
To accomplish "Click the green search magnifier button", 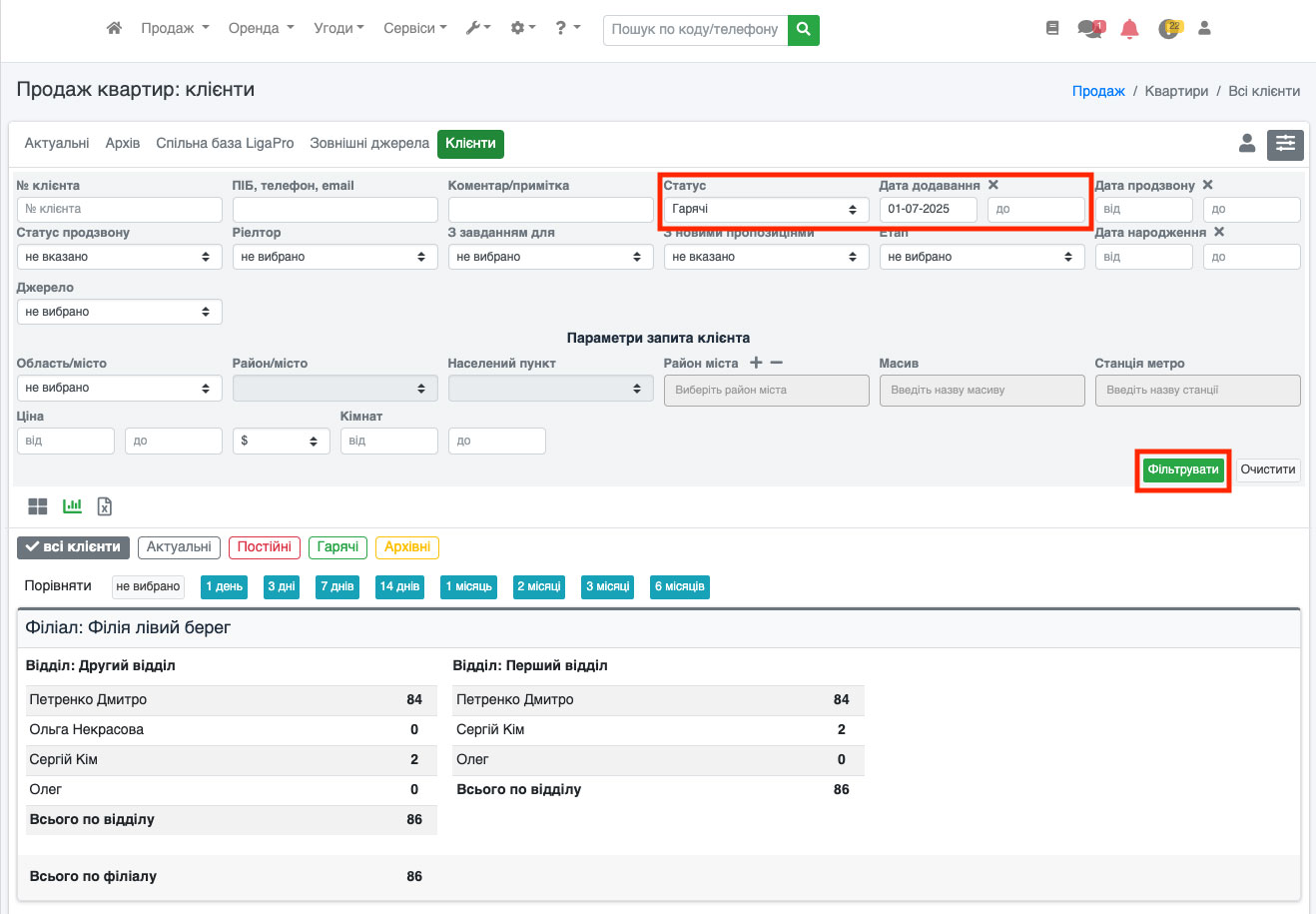I will point(803,30).
